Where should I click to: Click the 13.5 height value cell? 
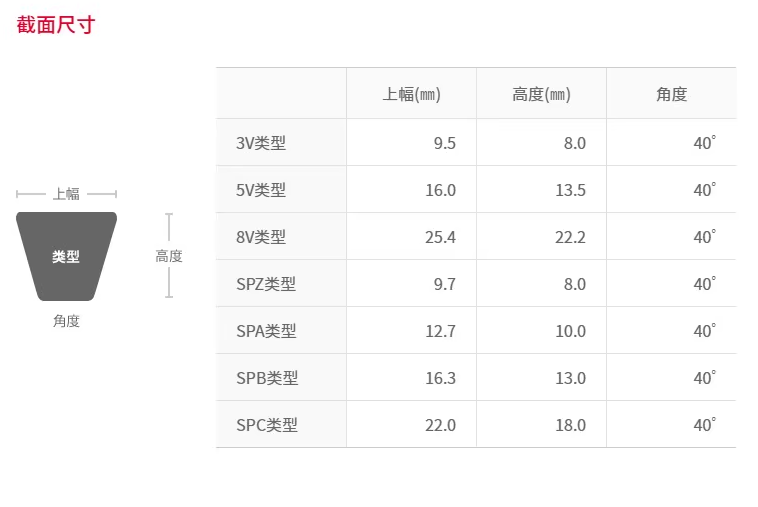(x=570, y=190)
